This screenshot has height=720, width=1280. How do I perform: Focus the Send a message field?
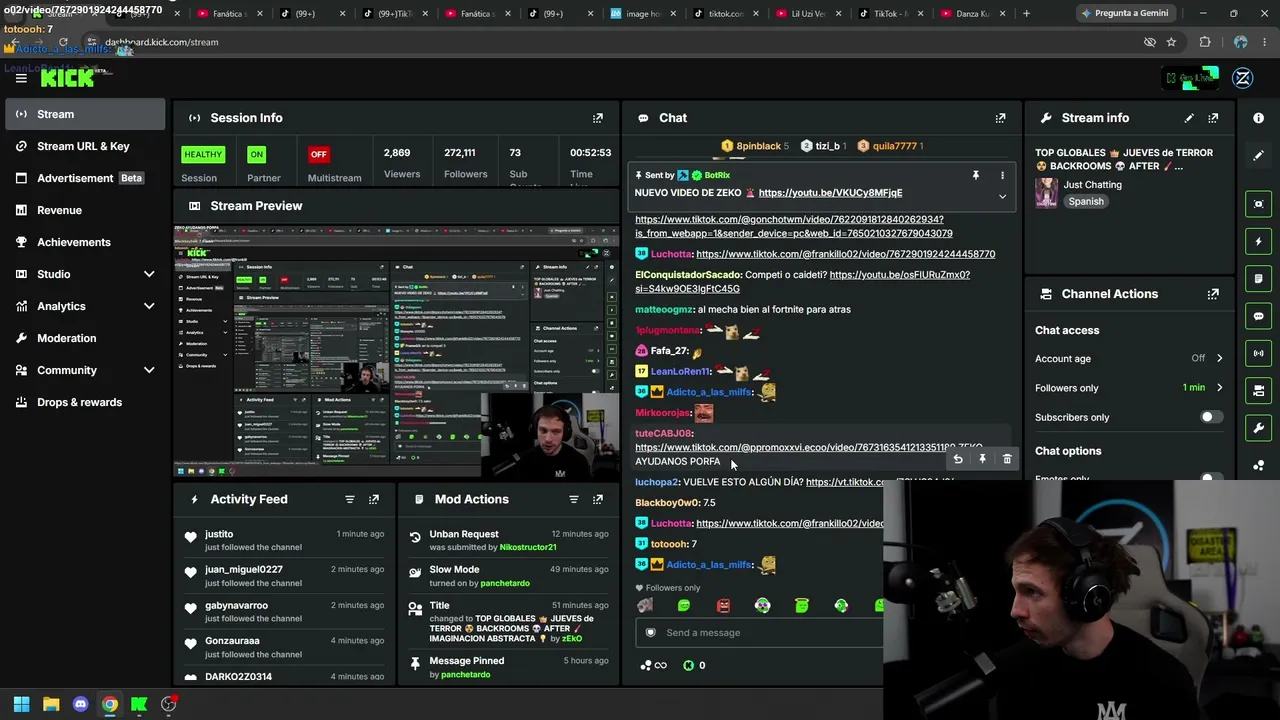pos(760,633)
